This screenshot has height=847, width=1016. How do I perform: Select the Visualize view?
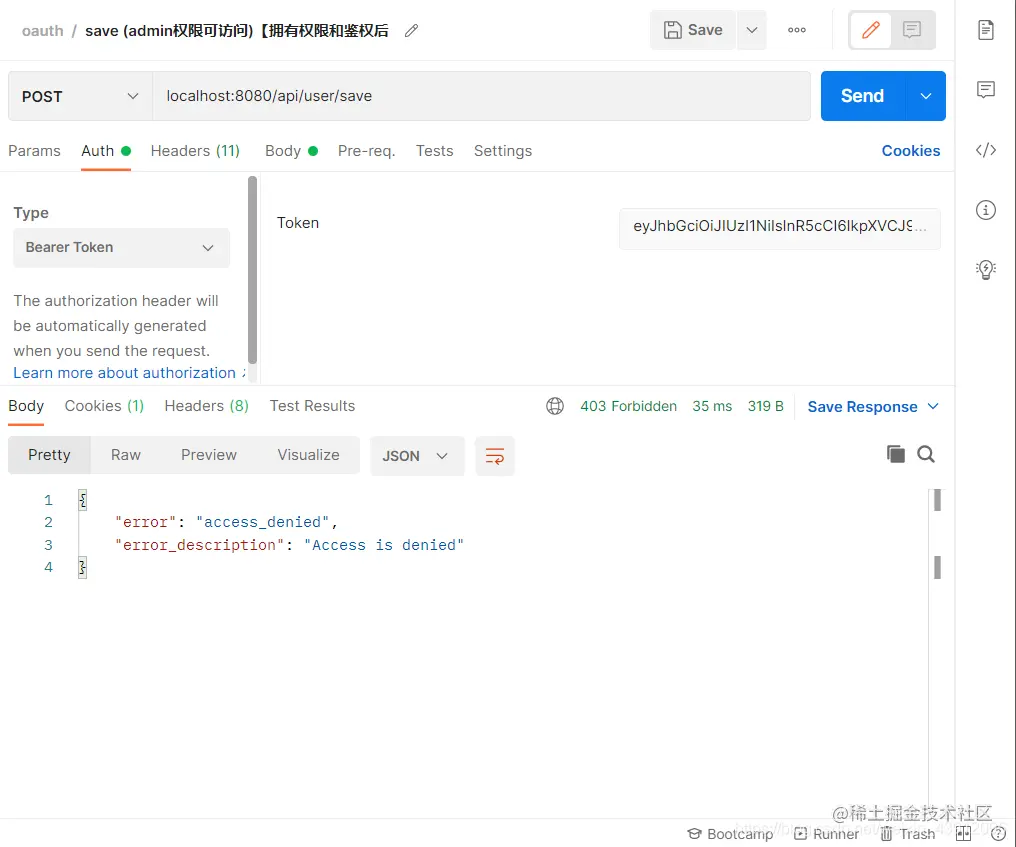tap(308, 455)
